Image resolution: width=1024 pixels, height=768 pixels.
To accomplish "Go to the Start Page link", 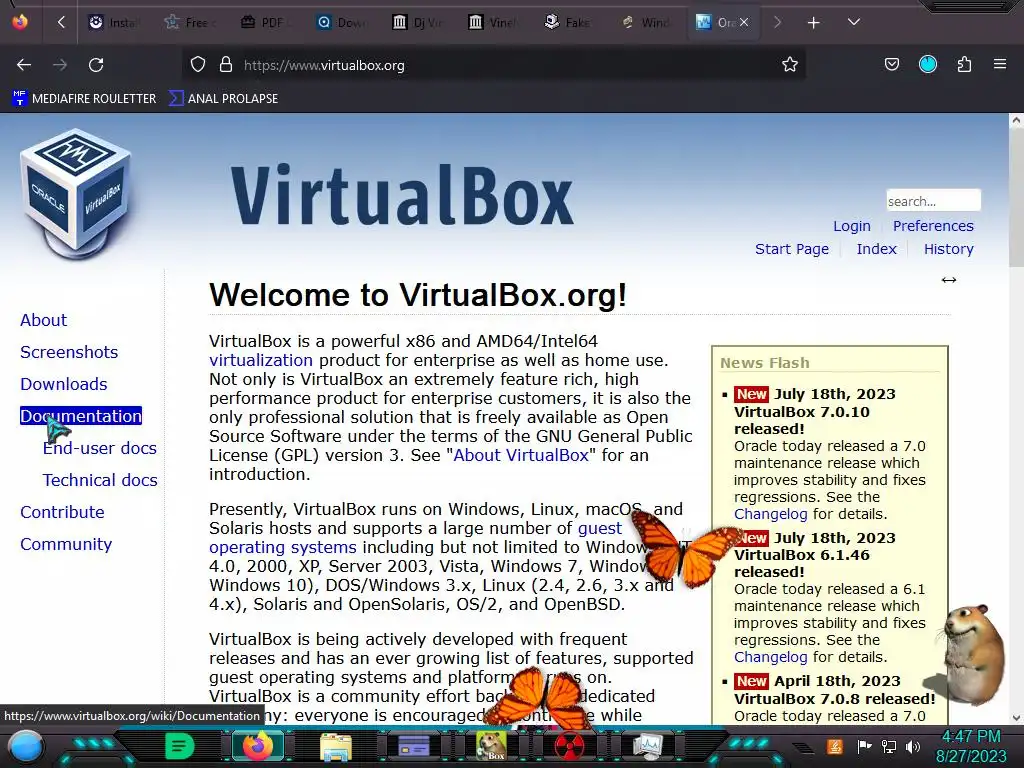I will [x=792, y=249].
